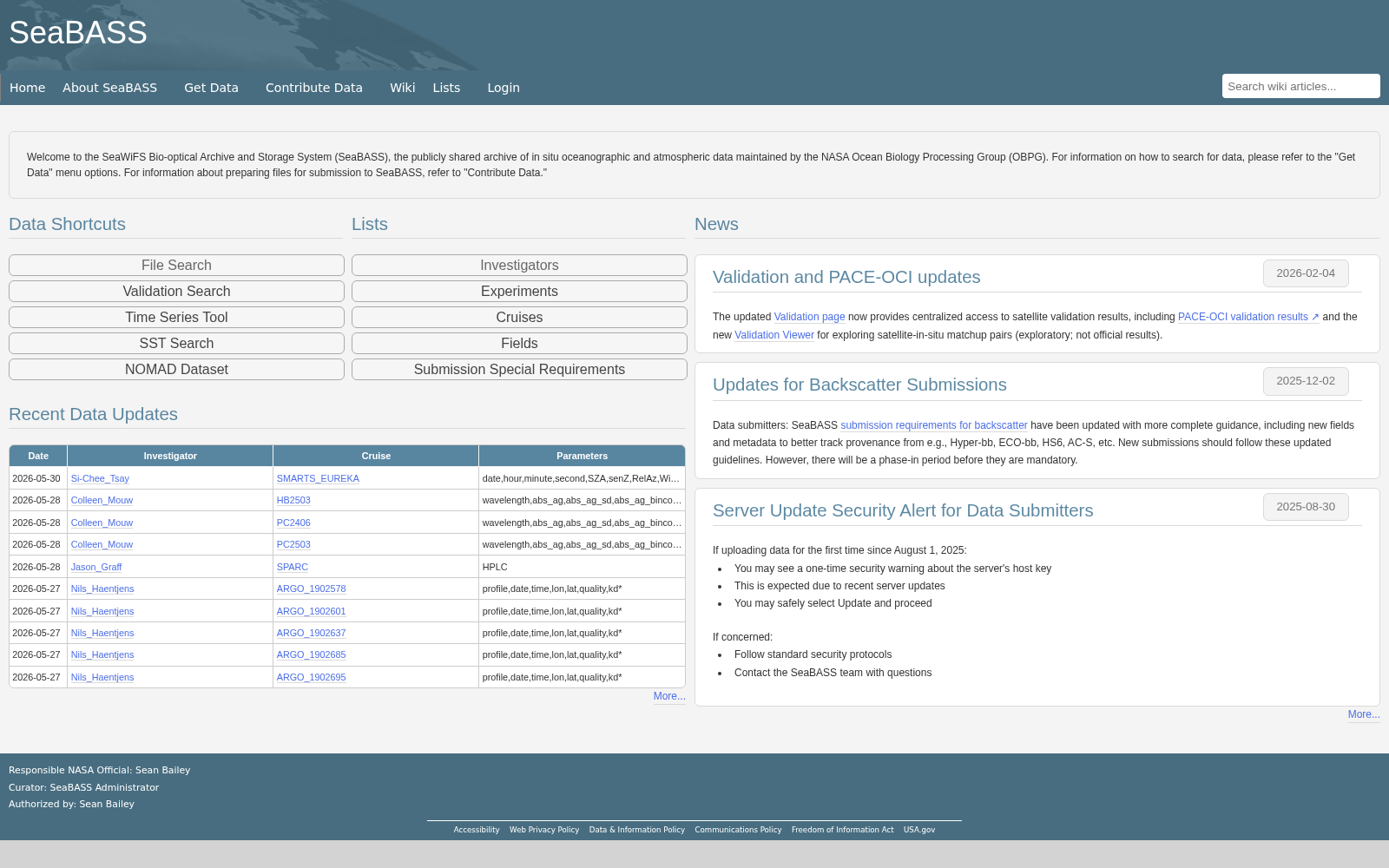Open the ARGO_1902601 cruise link

click(312, 611)
